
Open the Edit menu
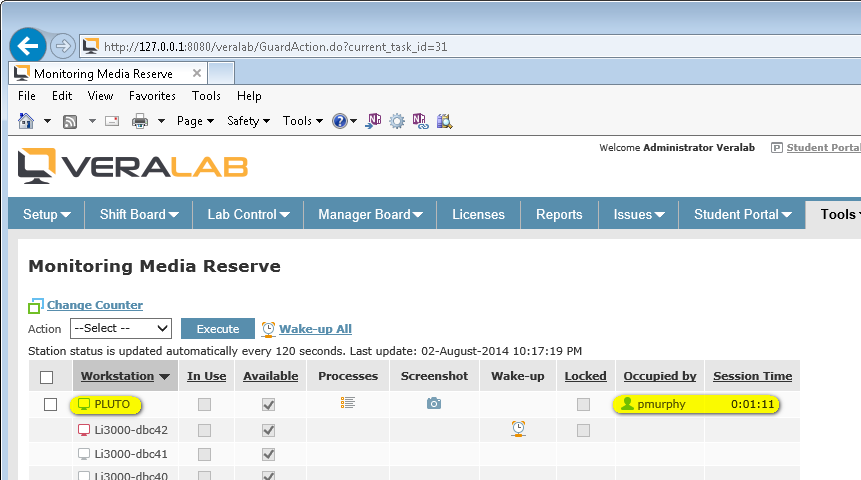[x=62, y=96]
